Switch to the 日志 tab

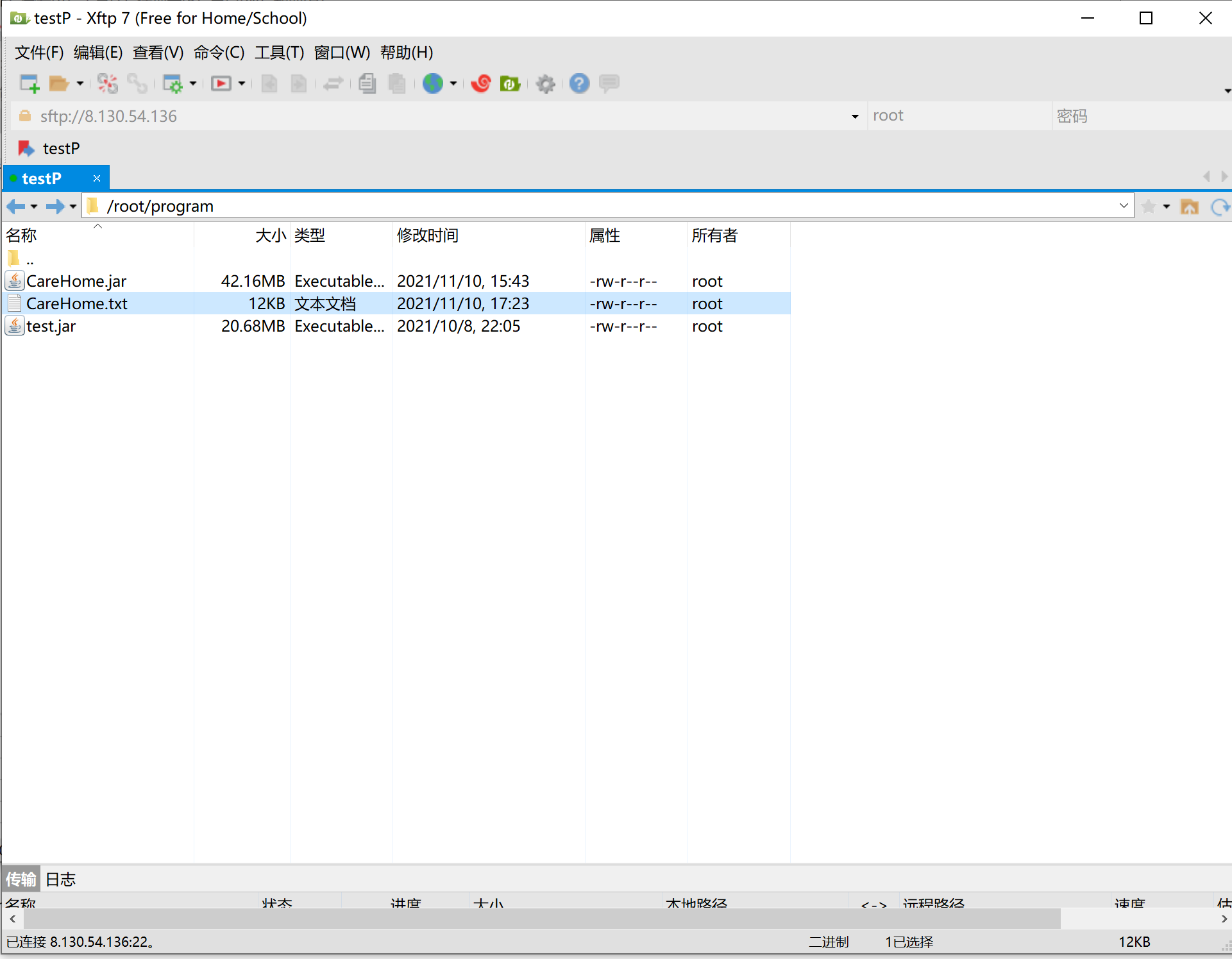click(x=61, y=879)
